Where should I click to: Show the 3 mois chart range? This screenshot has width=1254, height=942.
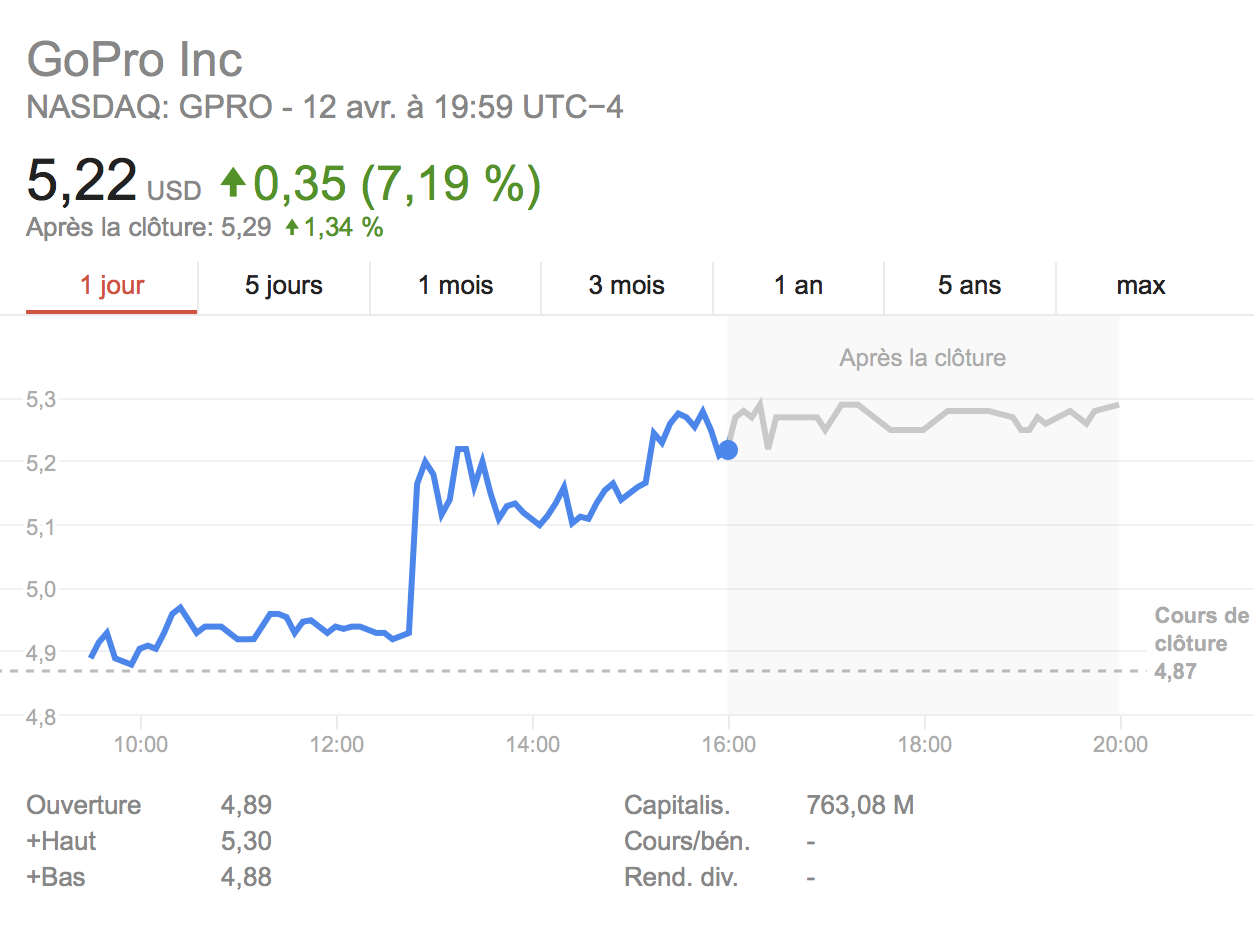pyautogui.click(x=627, y=286)
